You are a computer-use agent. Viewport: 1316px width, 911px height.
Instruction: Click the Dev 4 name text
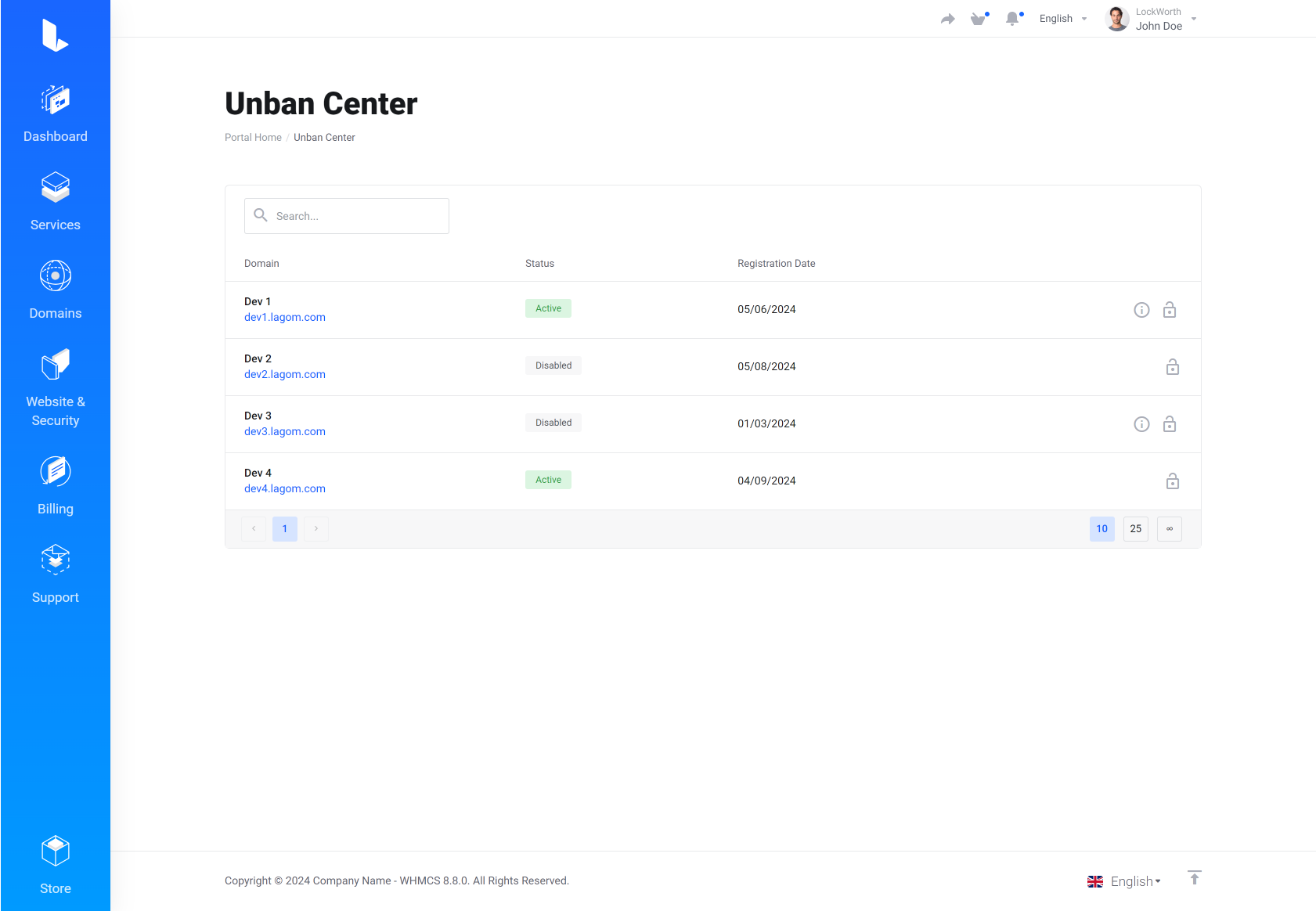click(258, 473)
